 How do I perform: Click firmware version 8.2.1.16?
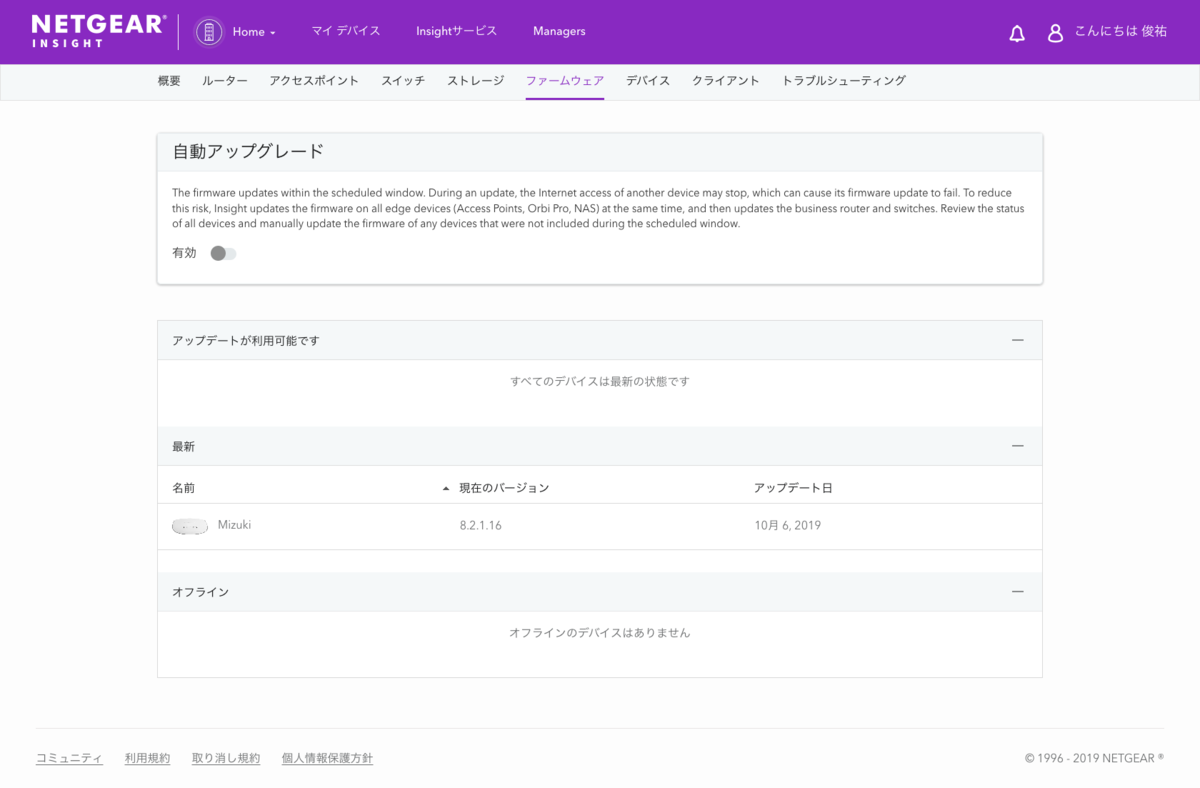coord(481,525)
